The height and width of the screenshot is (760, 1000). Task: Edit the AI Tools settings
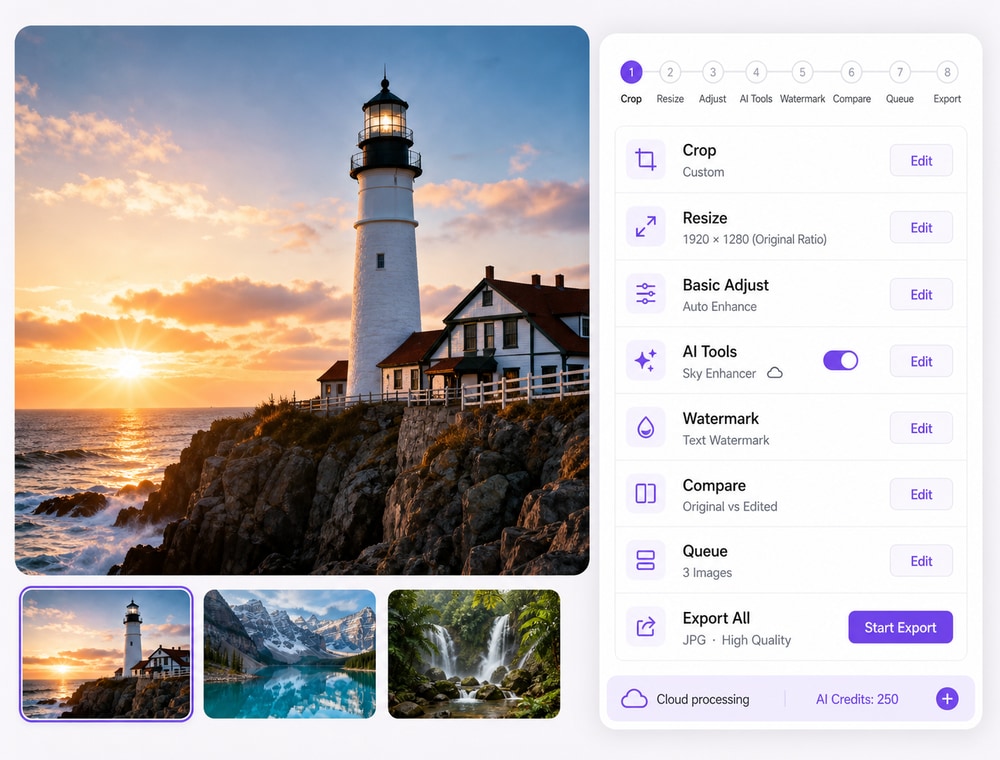point(921,362)
